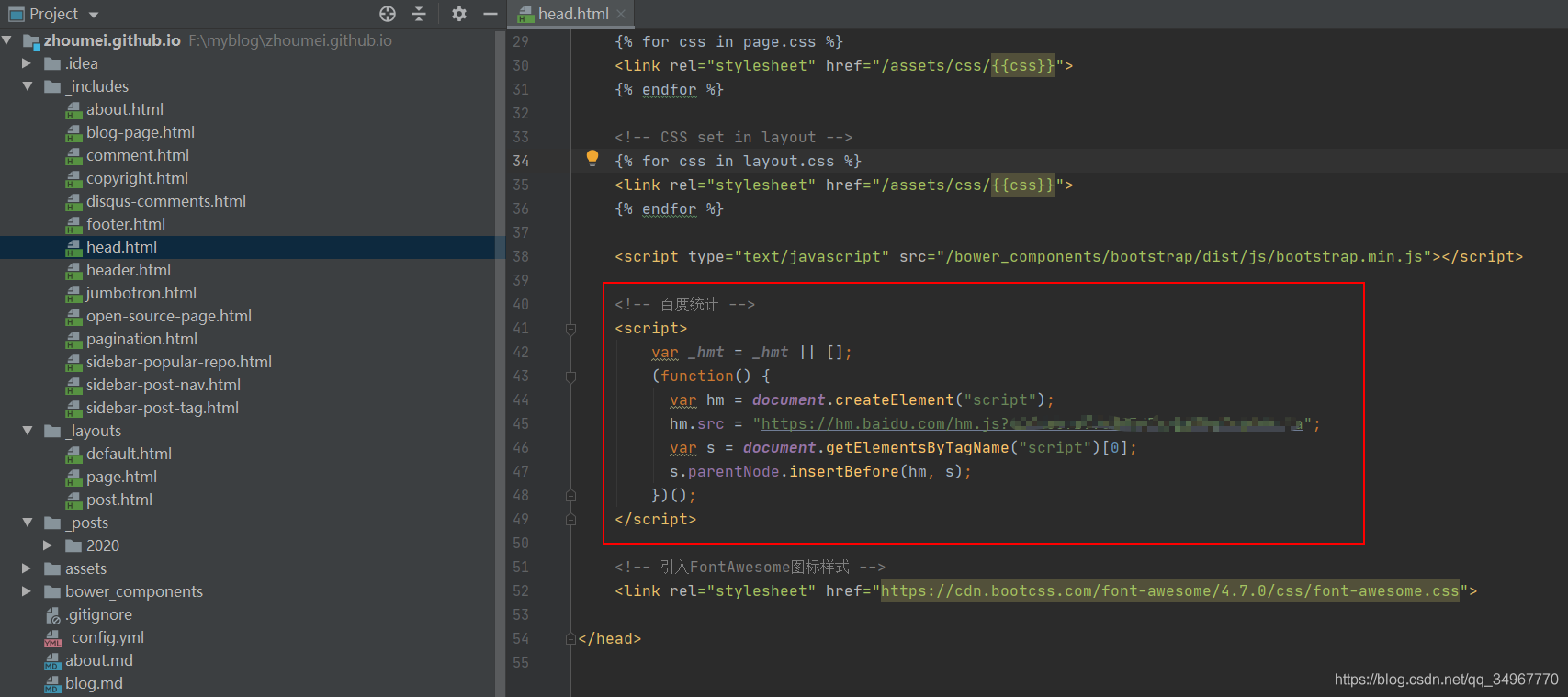Select blog-page.html file

click(x=141, y=132)
